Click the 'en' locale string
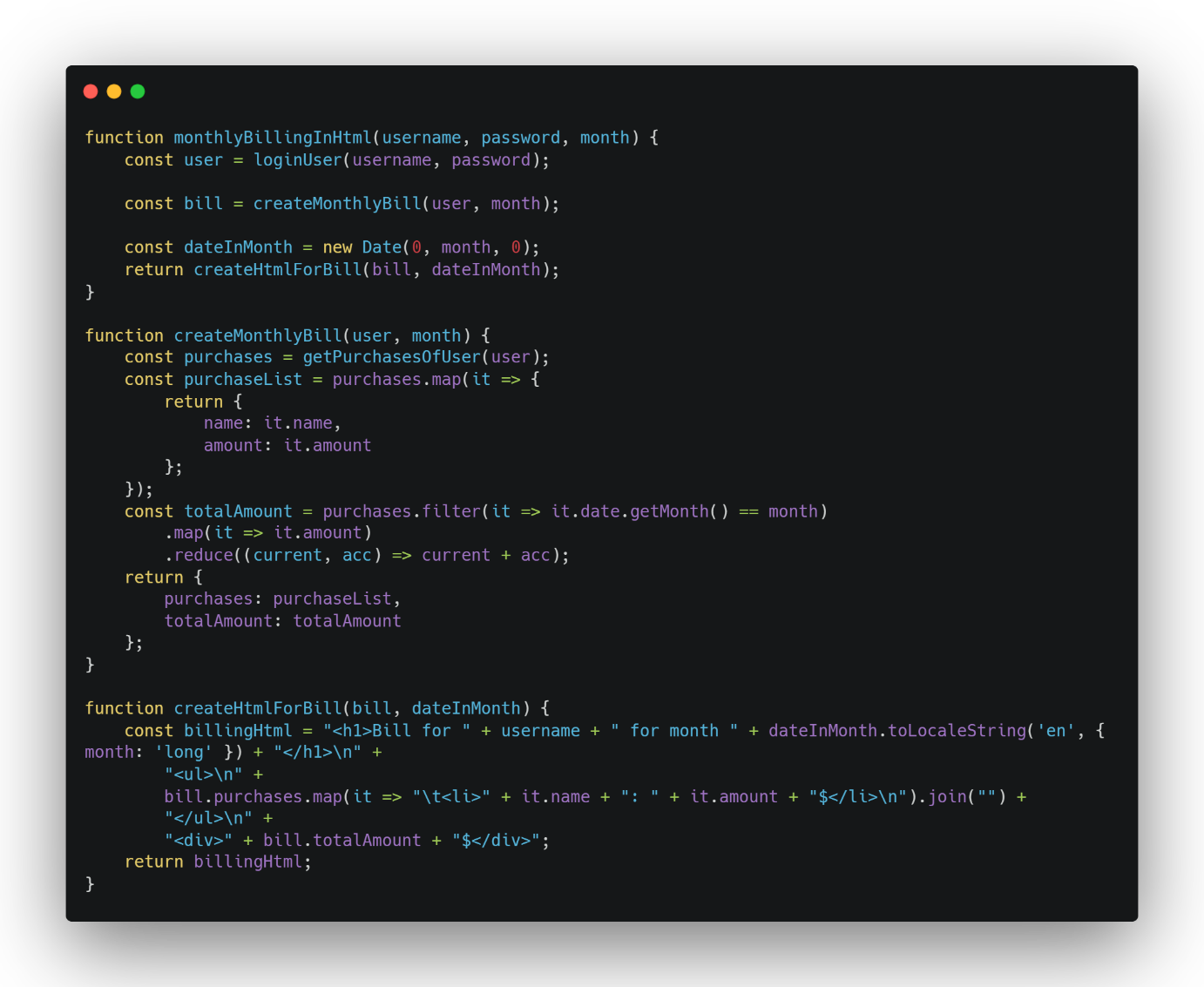1204x987 pixels. click(1056, 731)
